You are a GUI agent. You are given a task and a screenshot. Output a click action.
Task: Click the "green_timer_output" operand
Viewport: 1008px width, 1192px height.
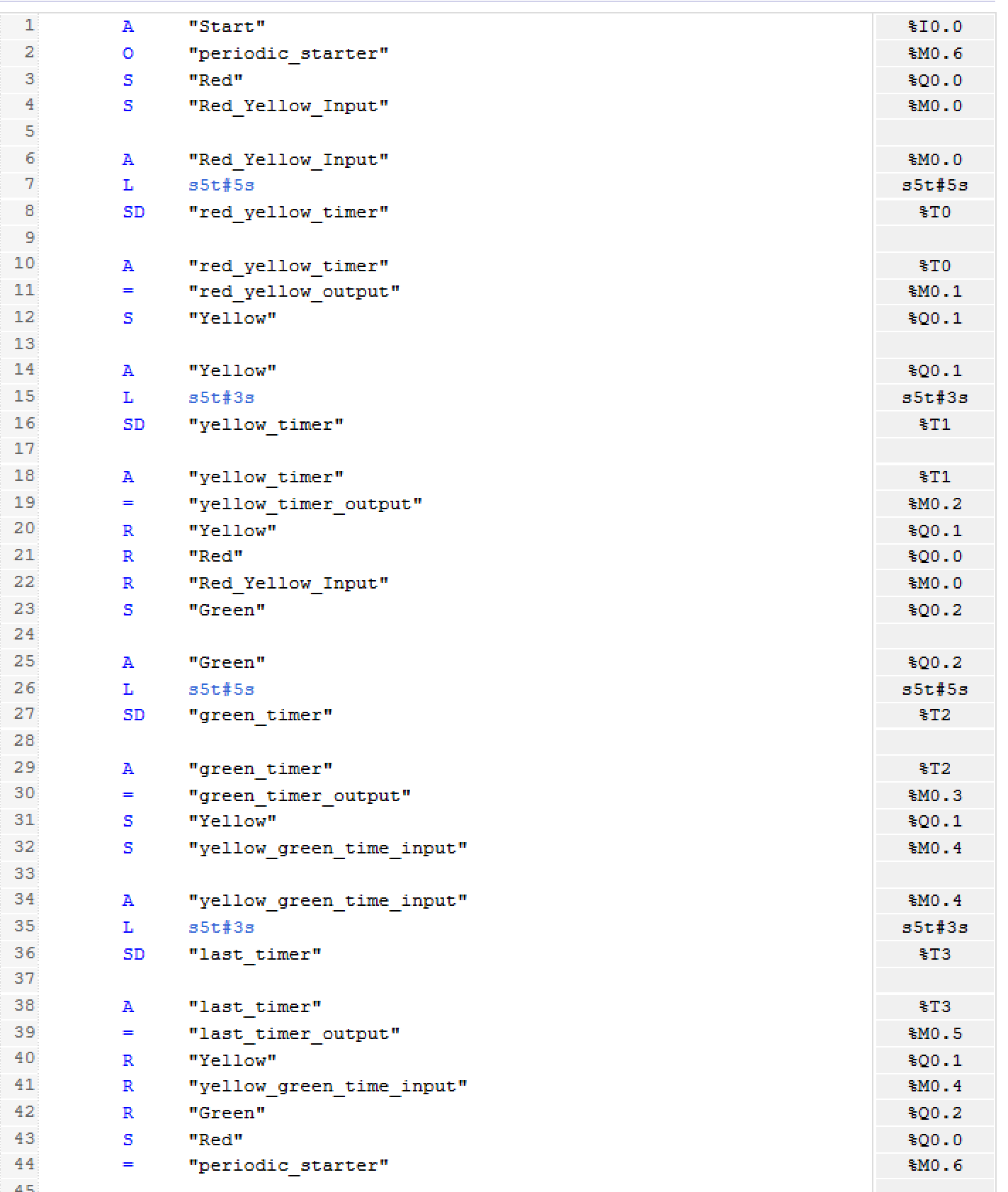(300, 796)
